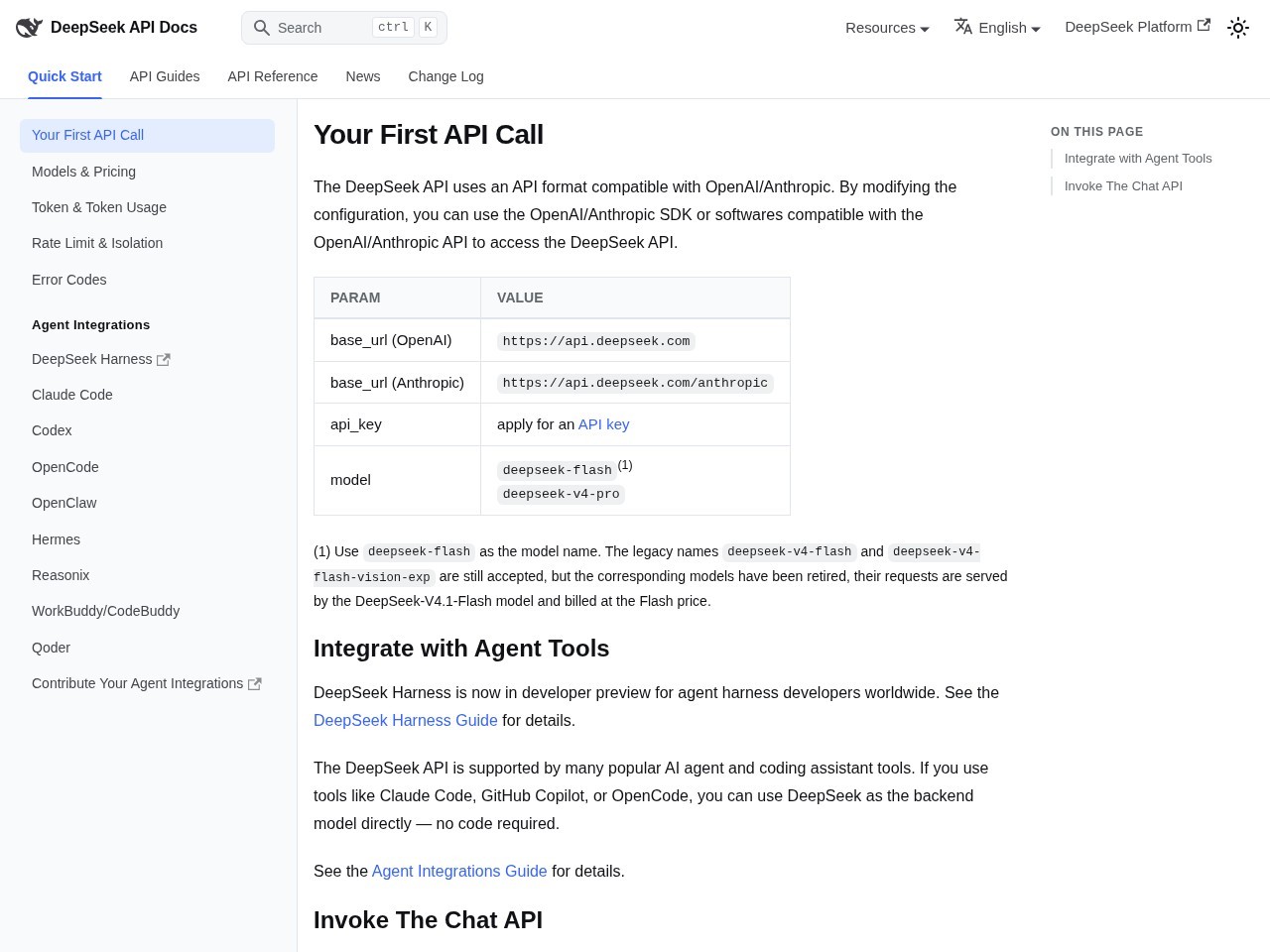Open the News tab

363,76
